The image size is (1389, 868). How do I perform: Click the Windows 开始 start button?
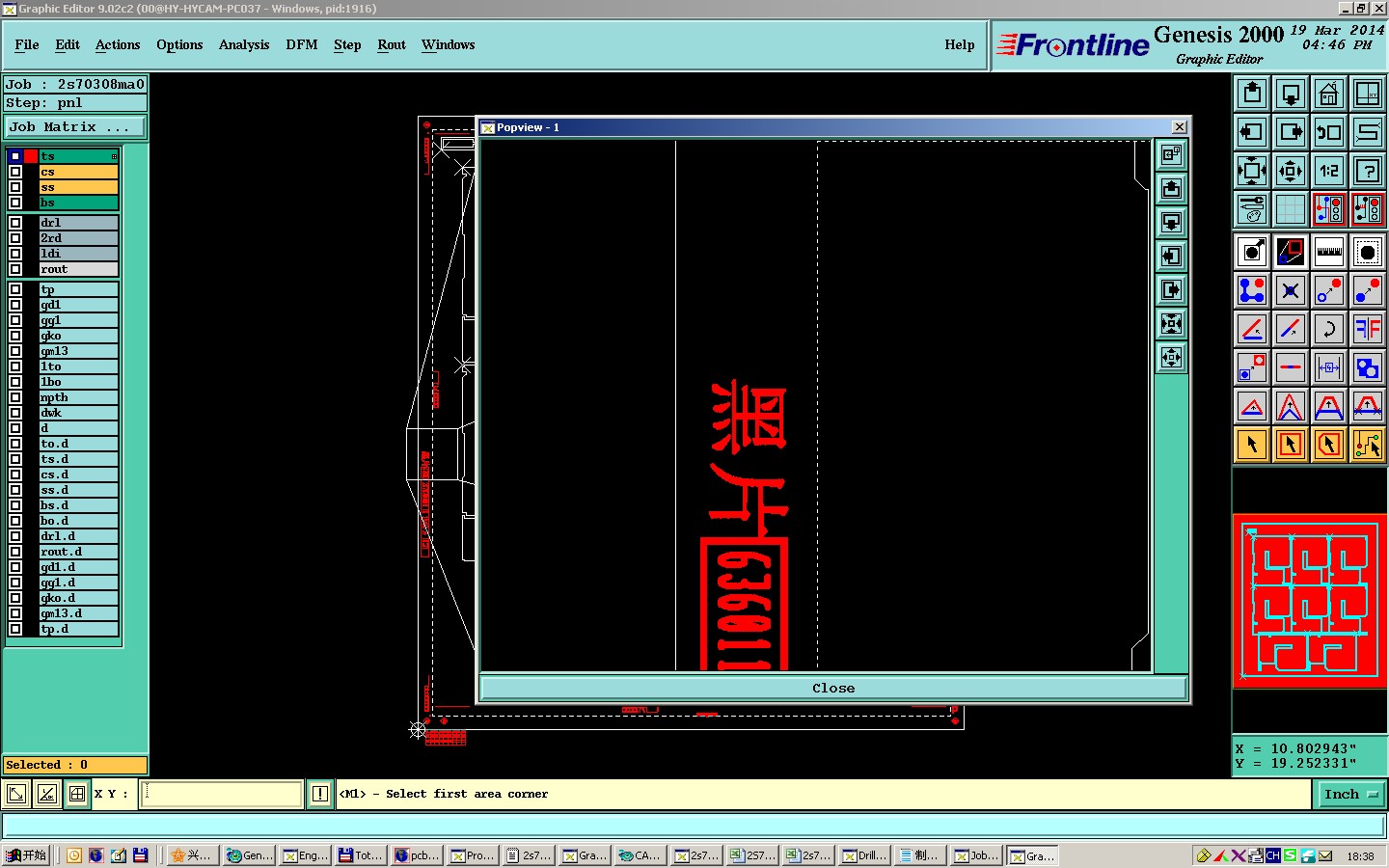click(26, 855)
